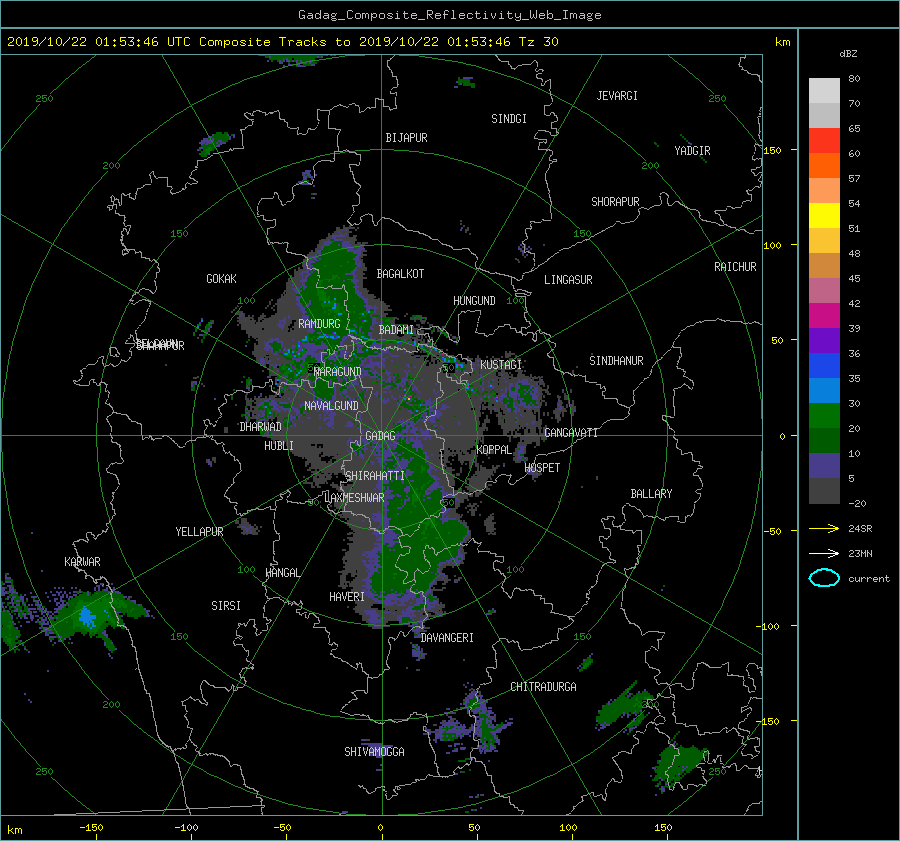Pick the purple 36-39 dBZ swatch

824,340
